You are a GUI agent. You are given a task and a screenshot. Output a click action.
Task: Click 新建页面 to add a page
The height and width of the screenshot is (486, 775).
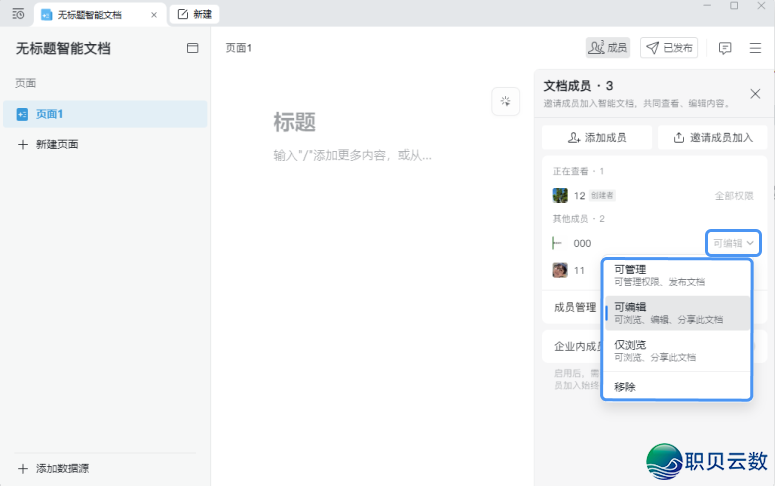click(48, 144)
